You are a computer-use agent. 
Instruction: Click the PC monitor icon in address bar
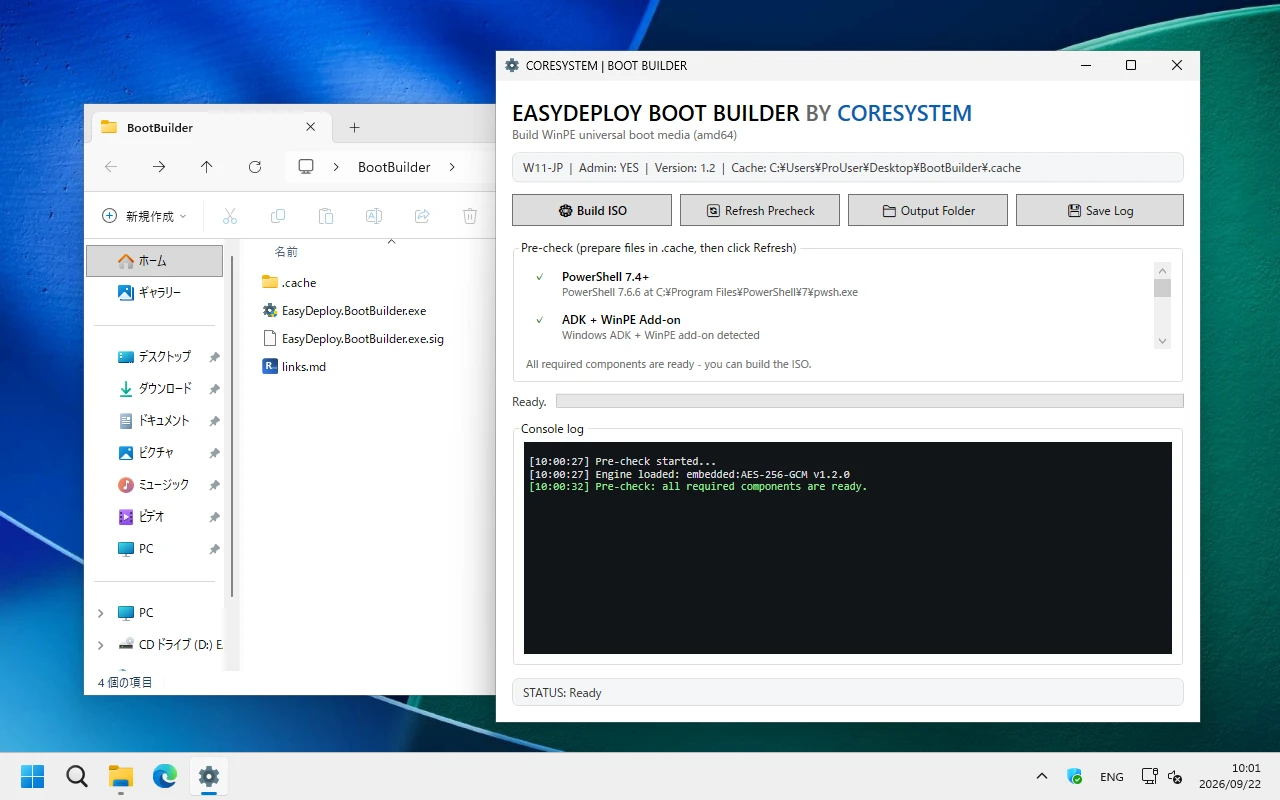(307, 167)
